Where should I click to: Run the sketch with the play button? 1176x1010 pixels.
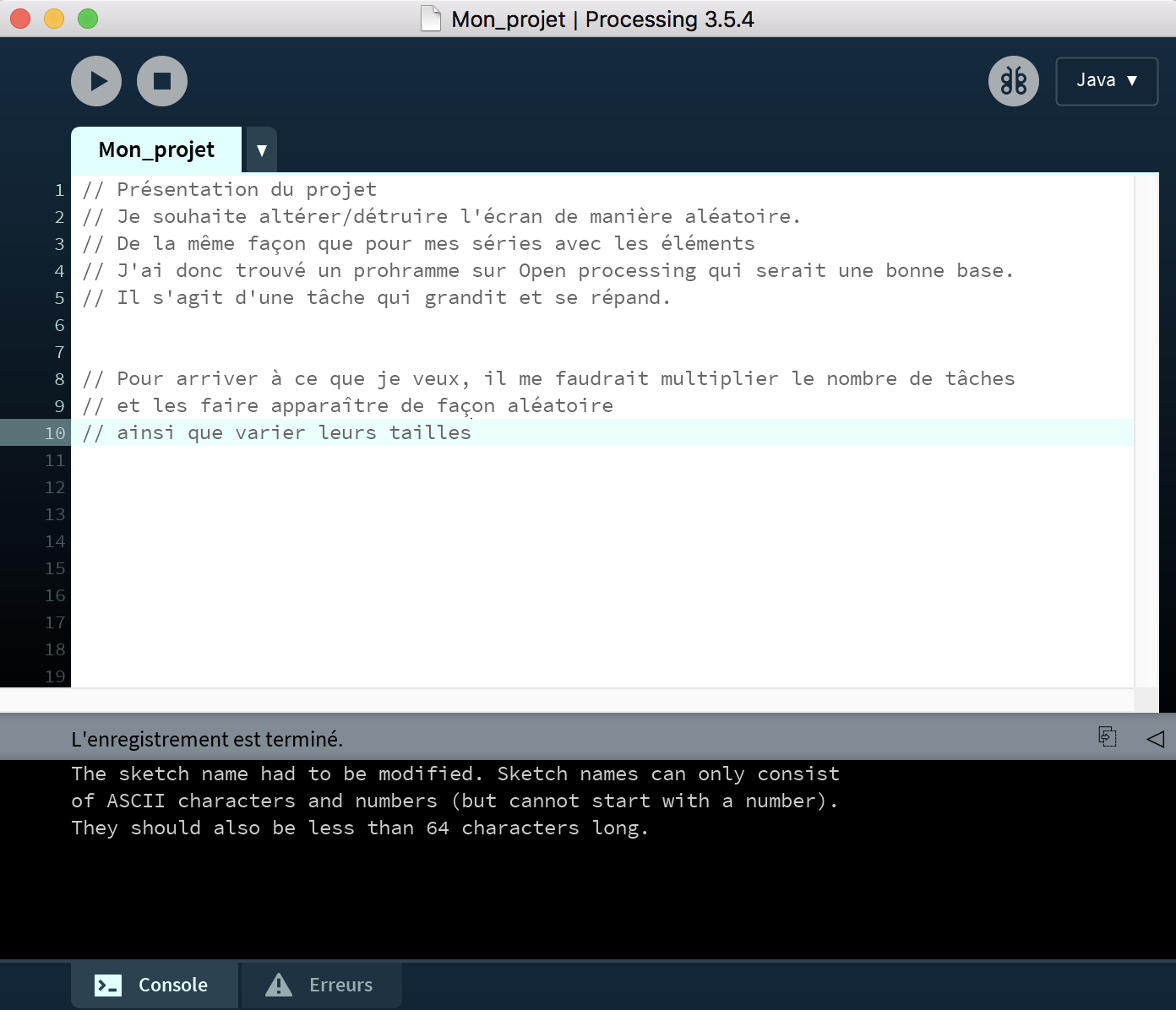click(x=96, y=81)
